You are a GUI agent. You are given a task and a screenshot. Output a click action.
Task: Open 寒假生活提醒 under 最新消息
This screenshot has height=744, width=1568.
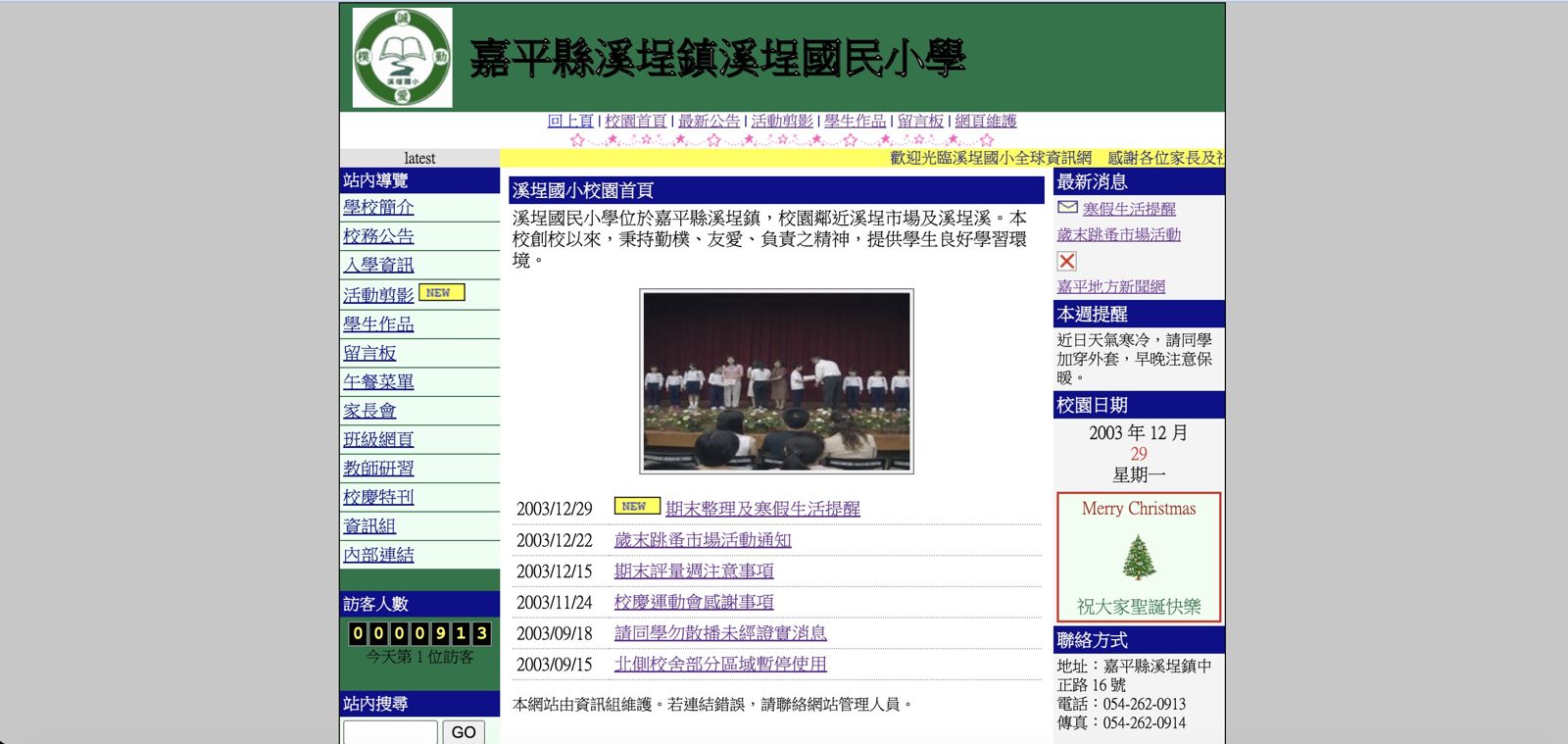pos(1129,209)
